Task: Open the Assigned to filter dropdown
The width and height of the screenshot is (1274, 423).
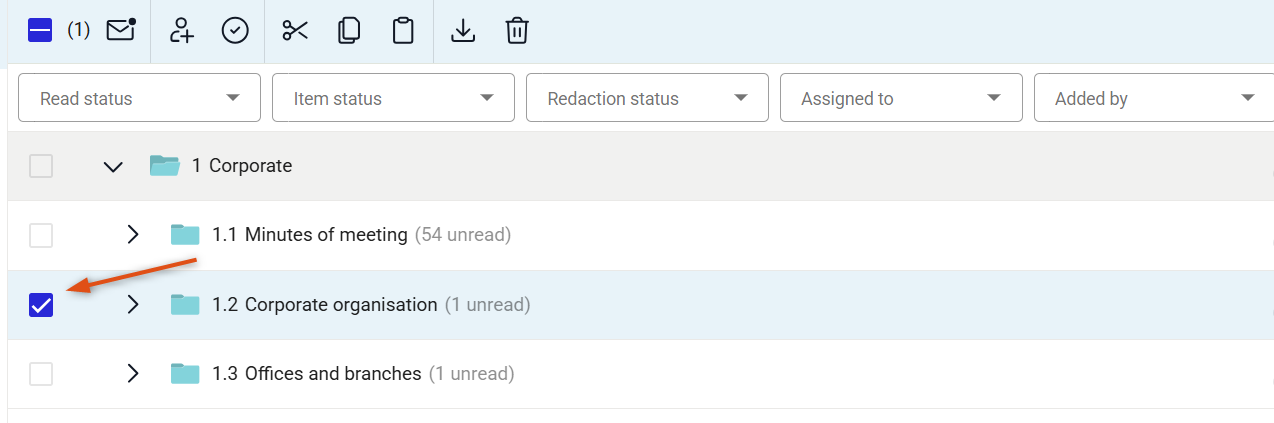Action: pyautogui.click(x=901, y=98)
